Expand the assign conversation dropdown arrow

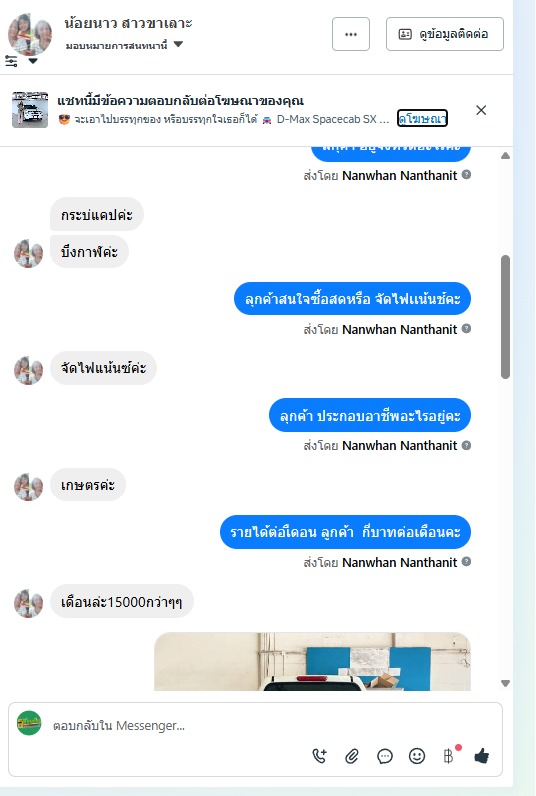pos(178,44)
